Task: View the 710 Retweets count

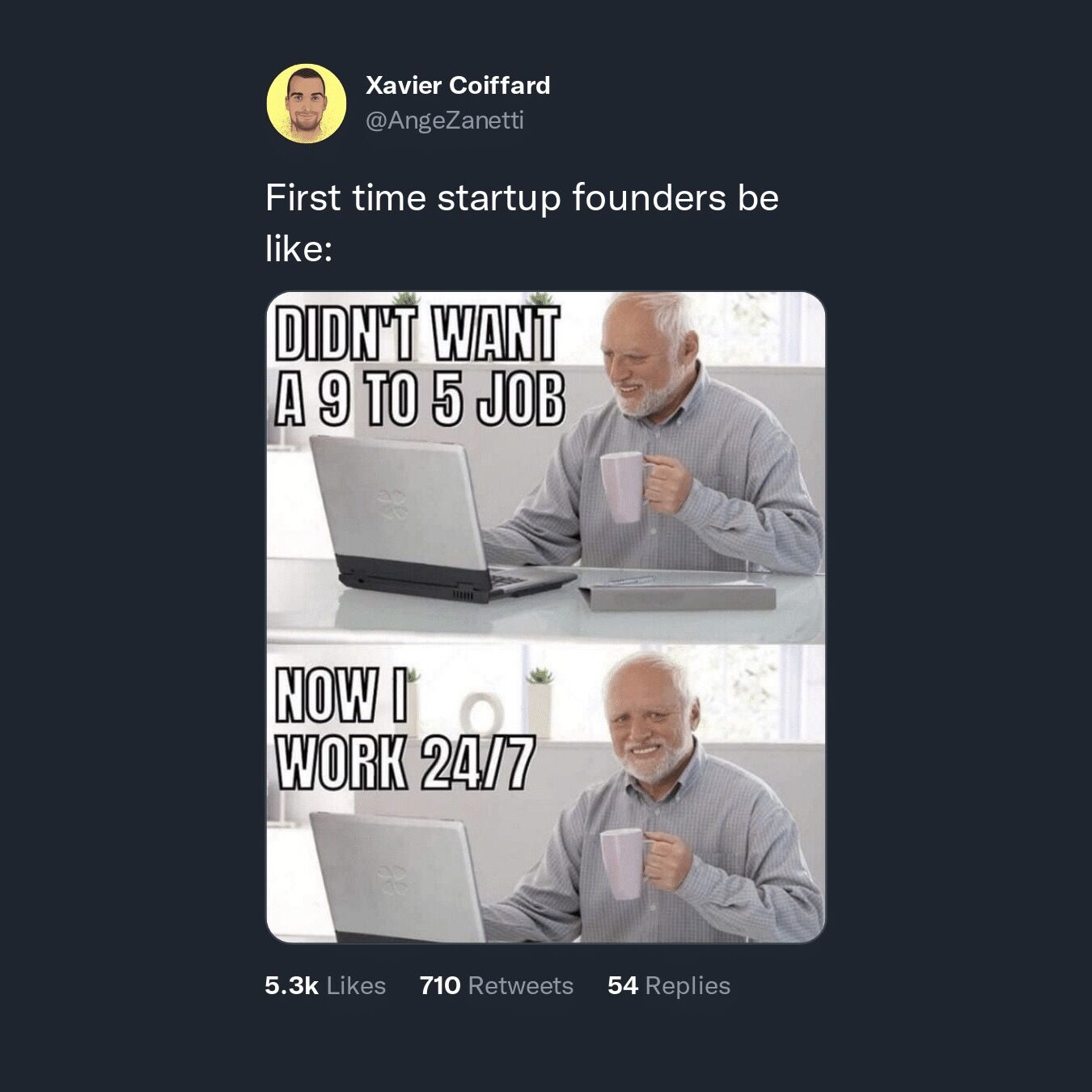Action: pos(496,985)
